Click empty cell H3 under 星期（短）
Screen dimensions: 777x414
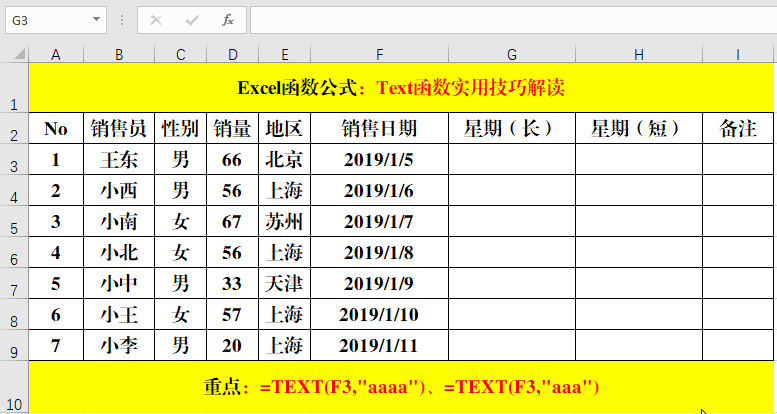point(639,159)
